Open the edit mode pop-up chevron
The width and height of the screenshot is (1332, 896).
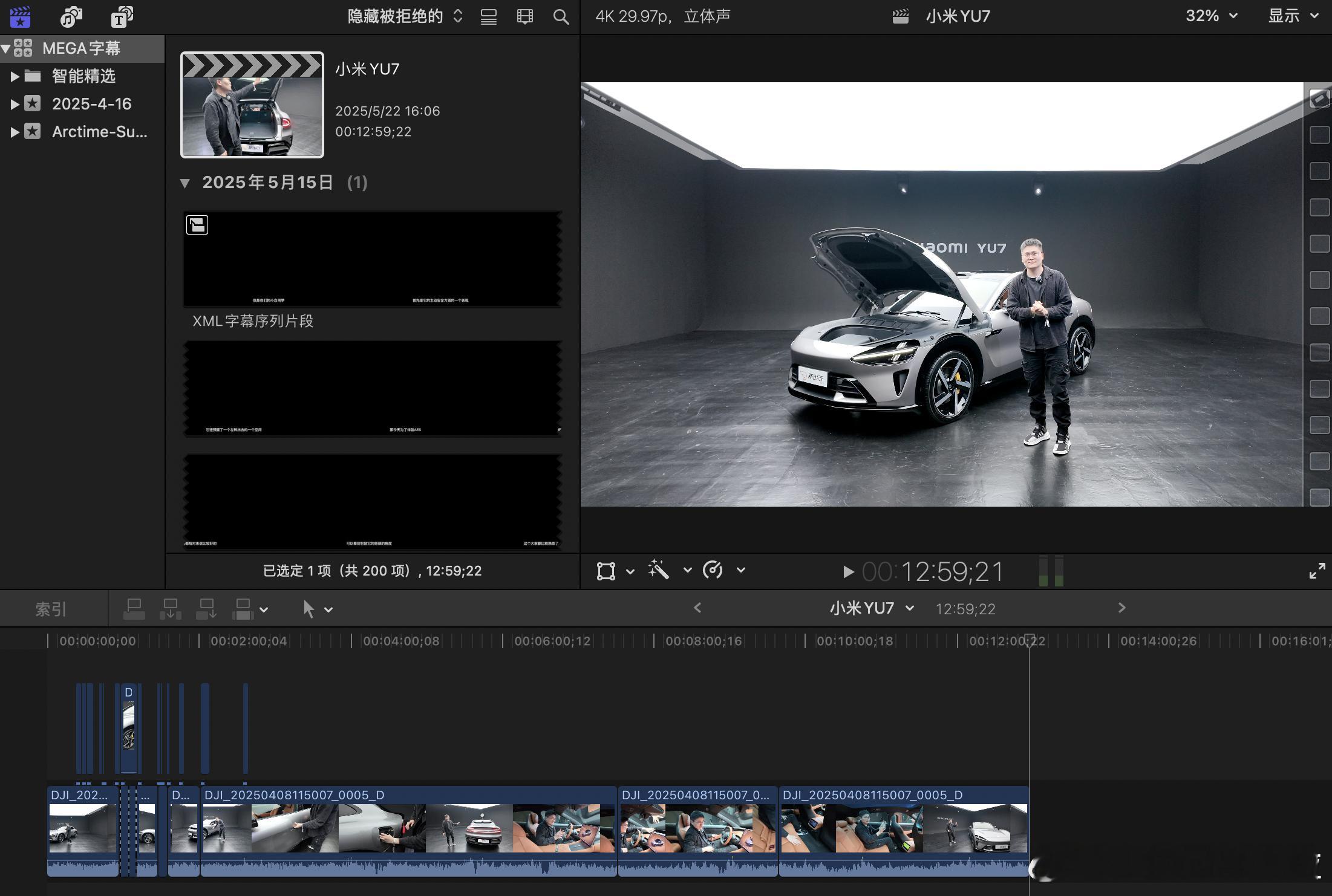(264, 610)
